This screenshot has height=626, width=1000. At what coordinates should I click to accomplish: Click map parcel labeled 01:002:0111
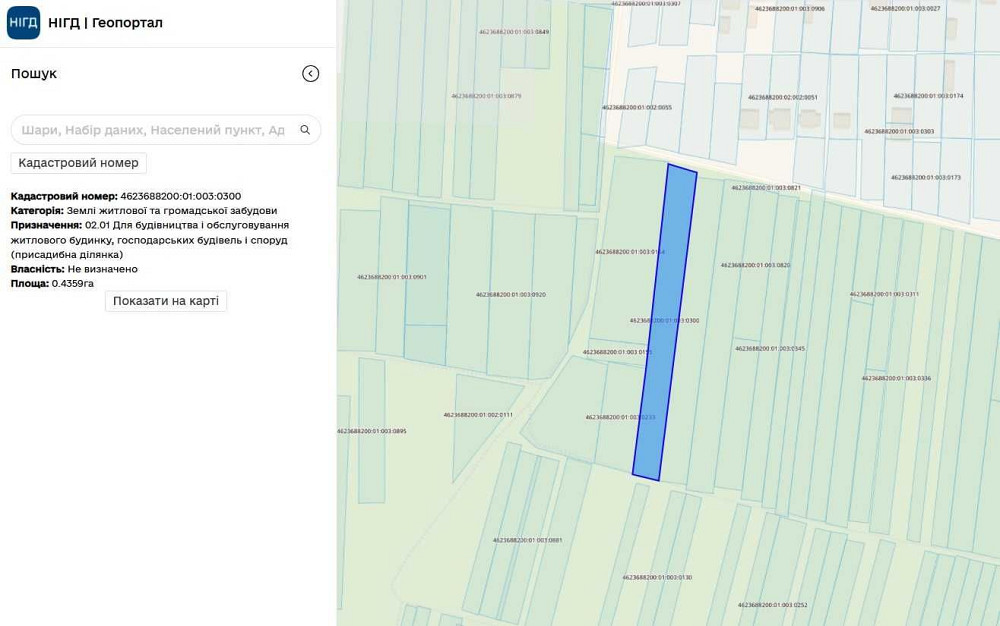(478, 415)
